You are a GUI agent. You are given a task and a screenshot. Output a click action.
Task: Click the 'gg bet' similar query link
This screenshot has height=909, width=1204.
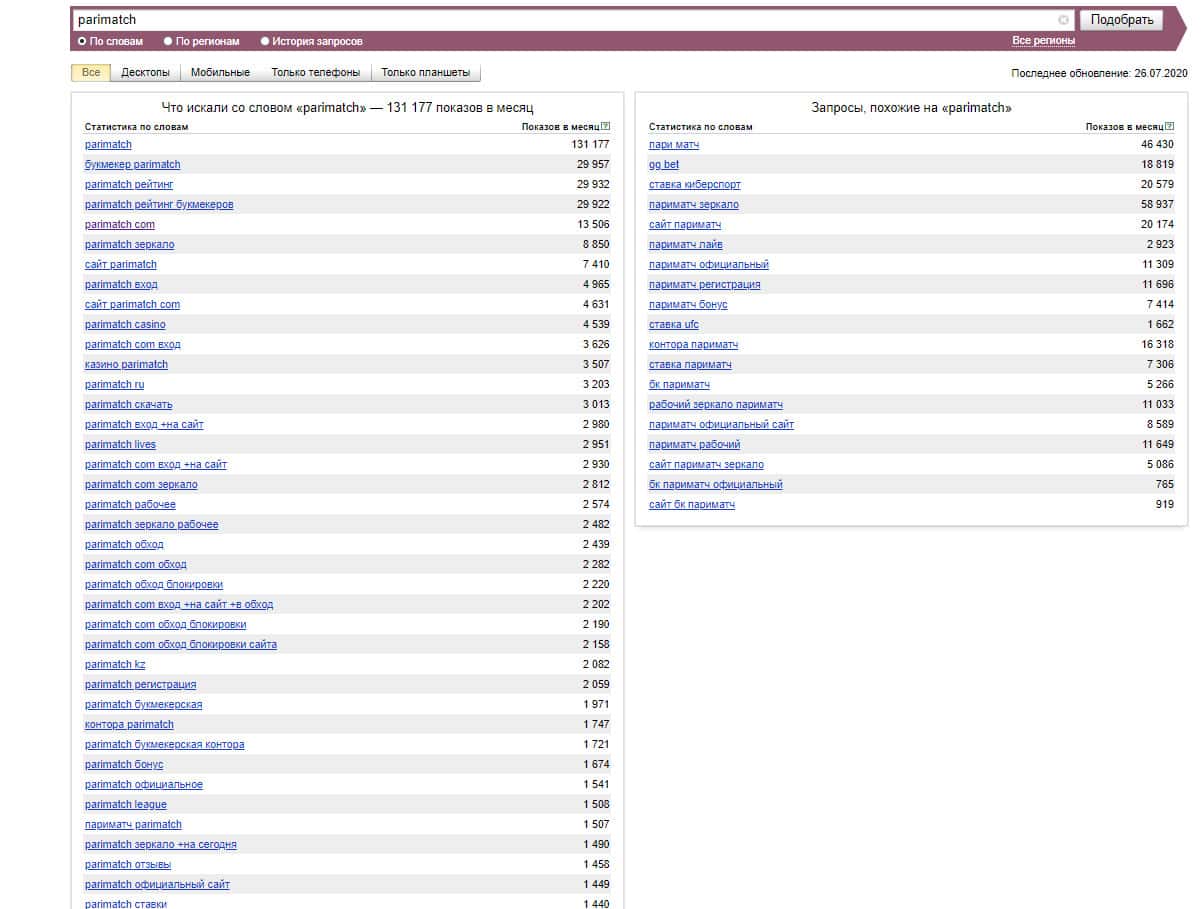point(663,165)
